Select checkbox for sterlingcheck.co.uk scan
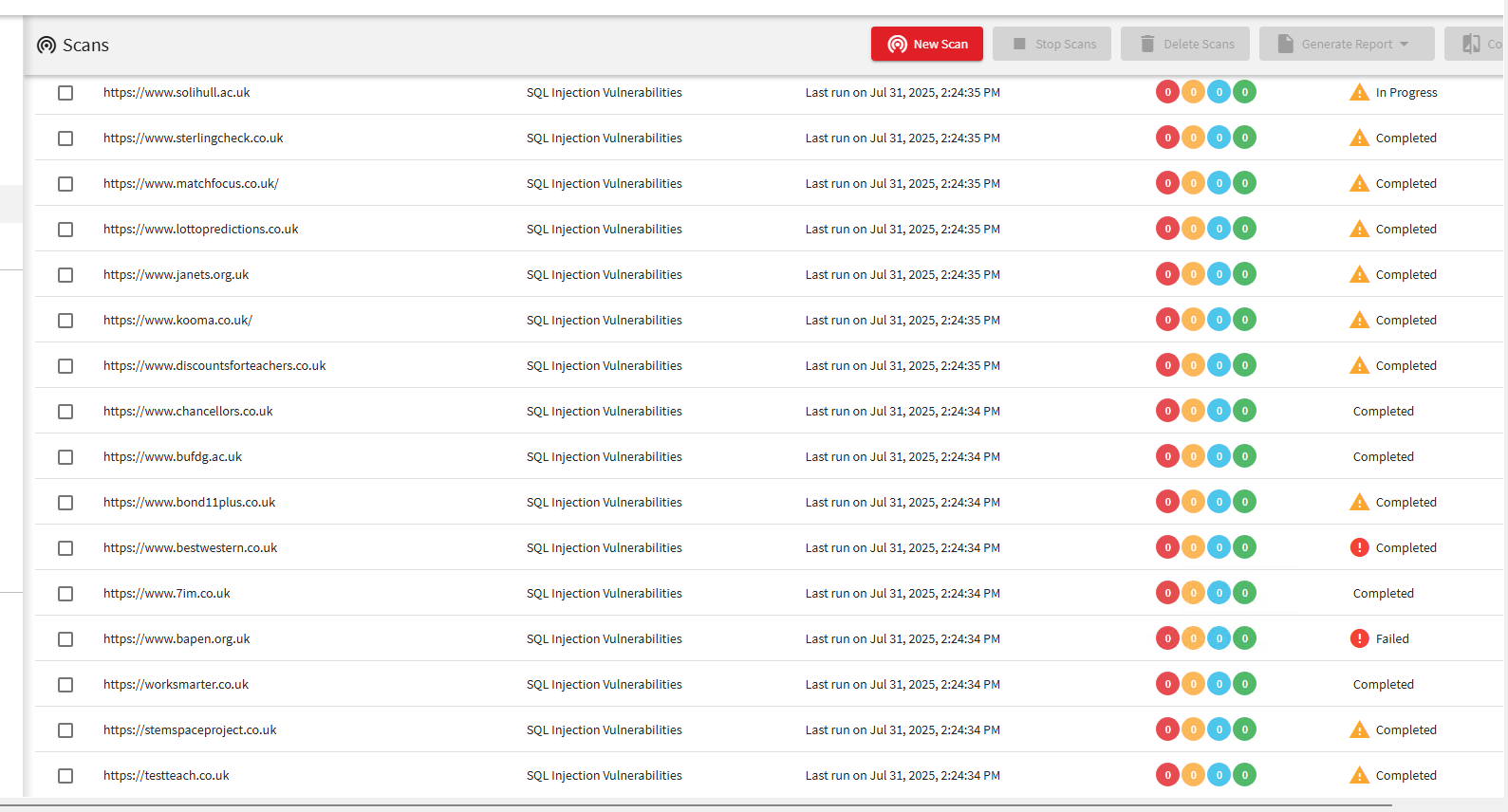 [65, 138]
